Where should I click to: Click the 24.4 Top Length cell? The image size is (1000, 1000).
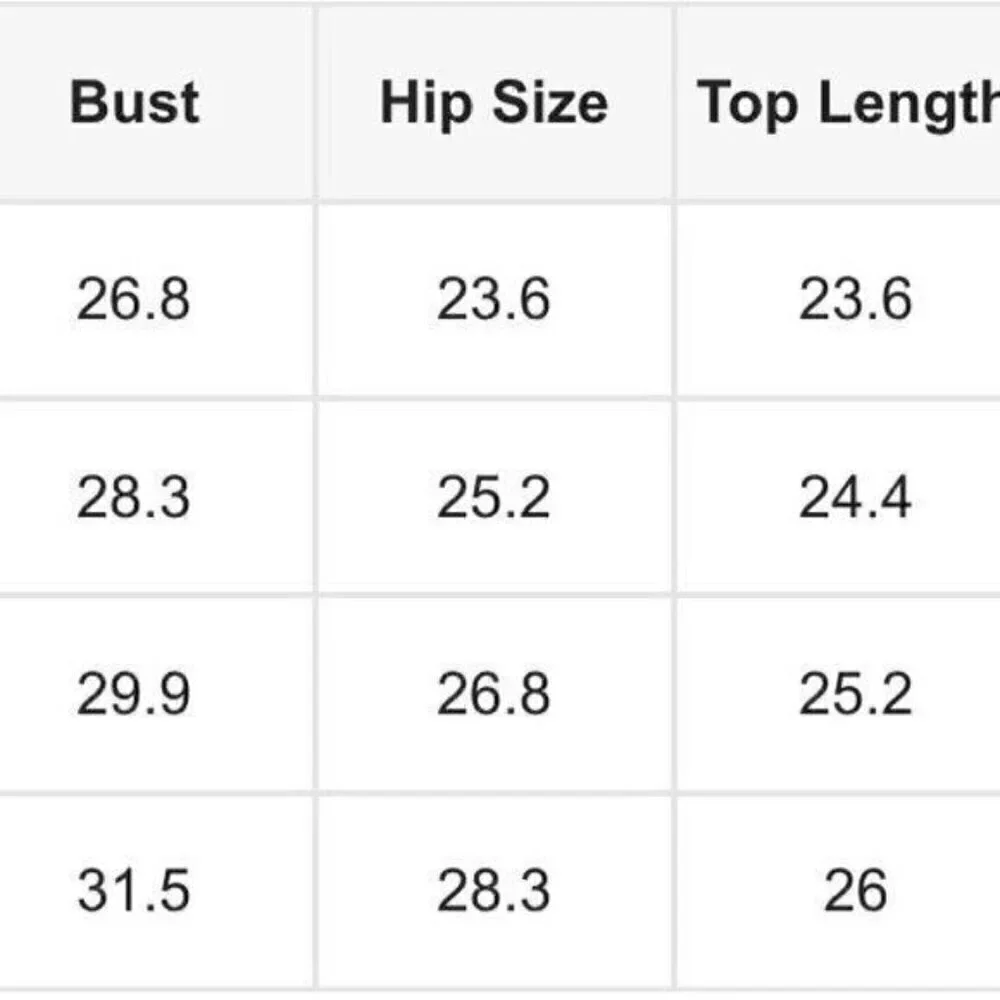(x=855, y=497)
